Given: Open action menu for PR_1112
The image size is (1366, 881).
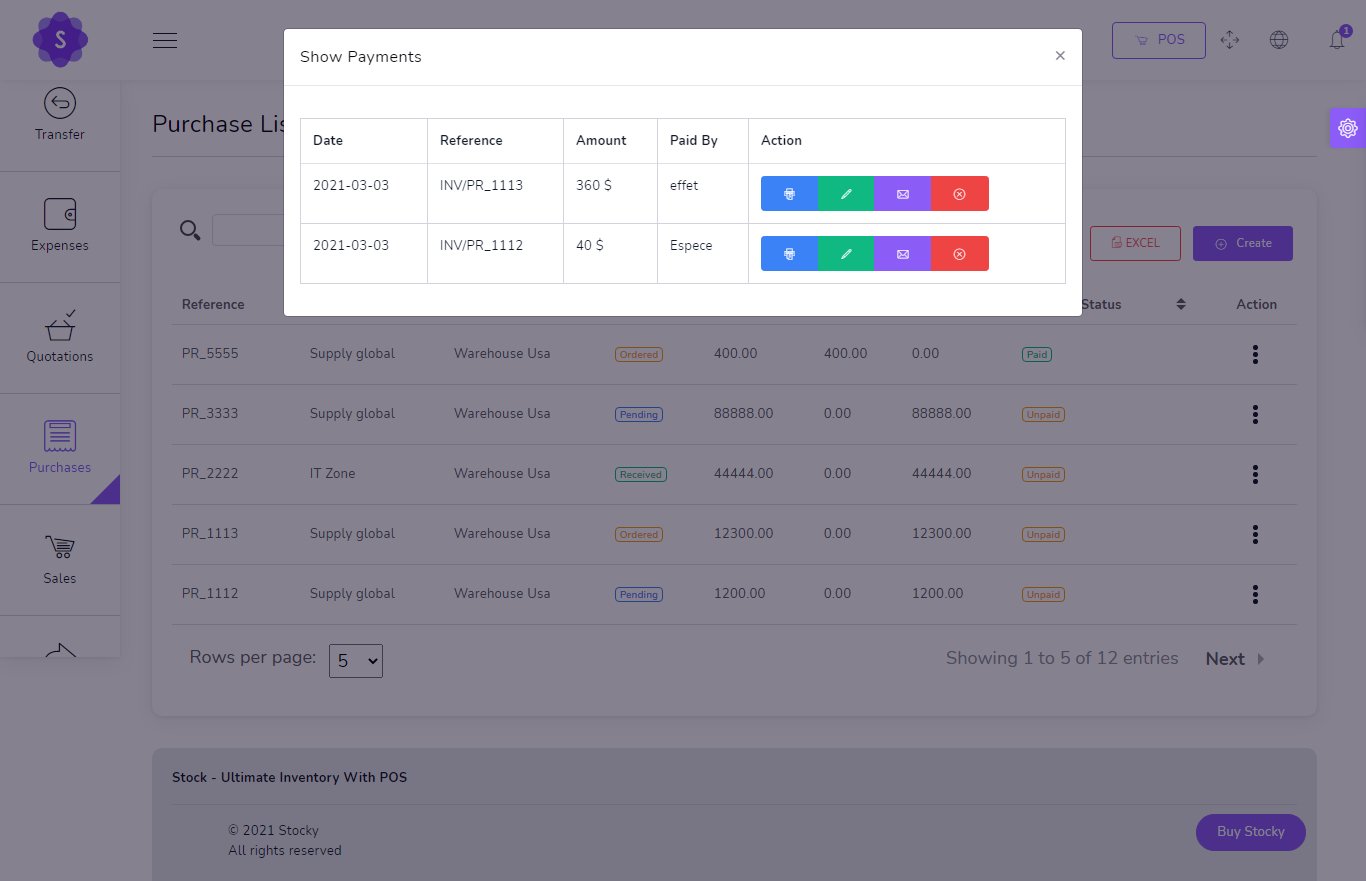Looking at the screenshot, I should tap(1255, 594).
